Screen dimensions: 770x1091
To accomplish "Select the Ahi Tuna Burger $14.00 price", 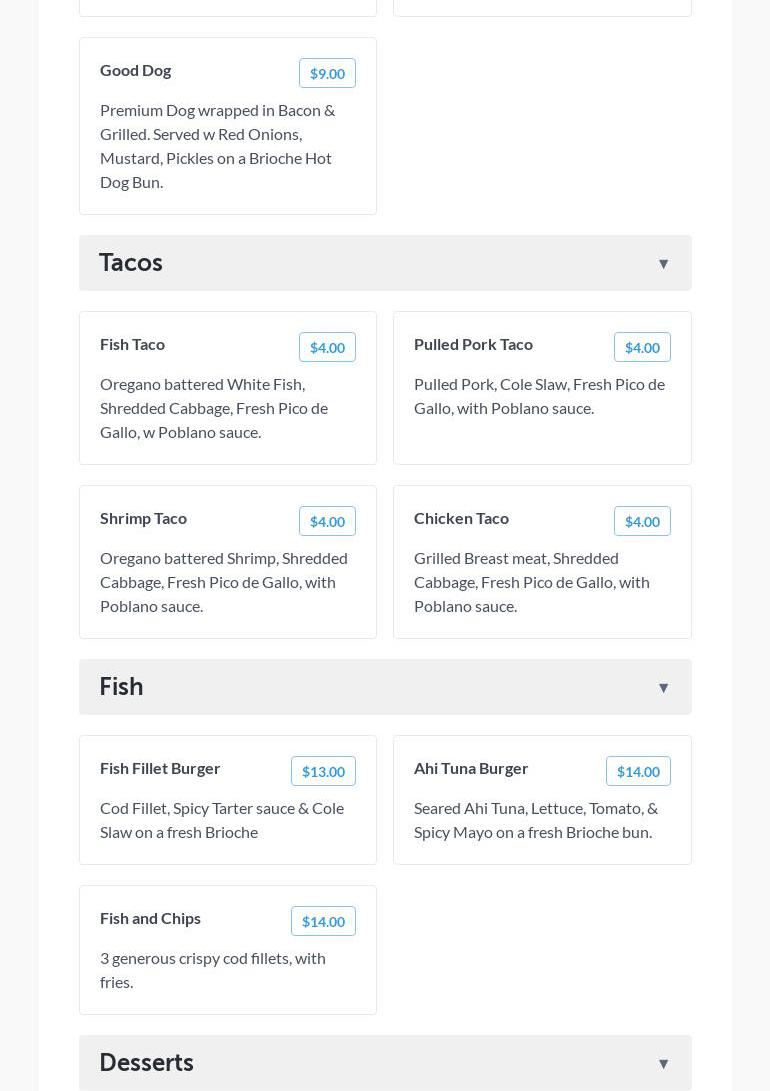I will point(638,771).
